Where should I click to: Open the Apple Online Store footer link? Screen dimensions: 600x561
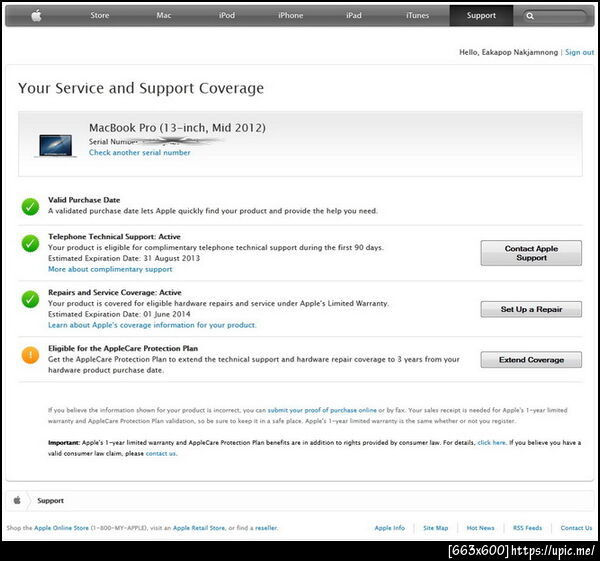[61, 528]
